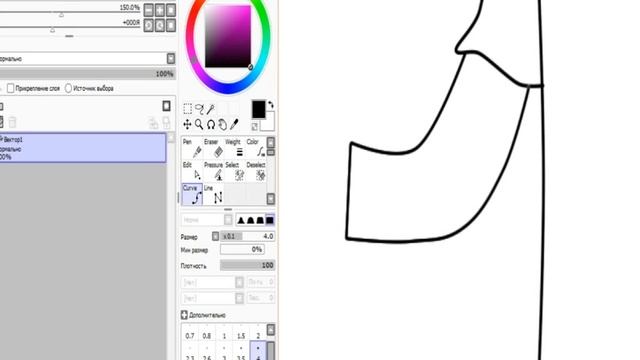Image resolution: width=640 pixels, height=360 pixels.
Task: Choose the vector Color tool
Action: pos(256,148)
